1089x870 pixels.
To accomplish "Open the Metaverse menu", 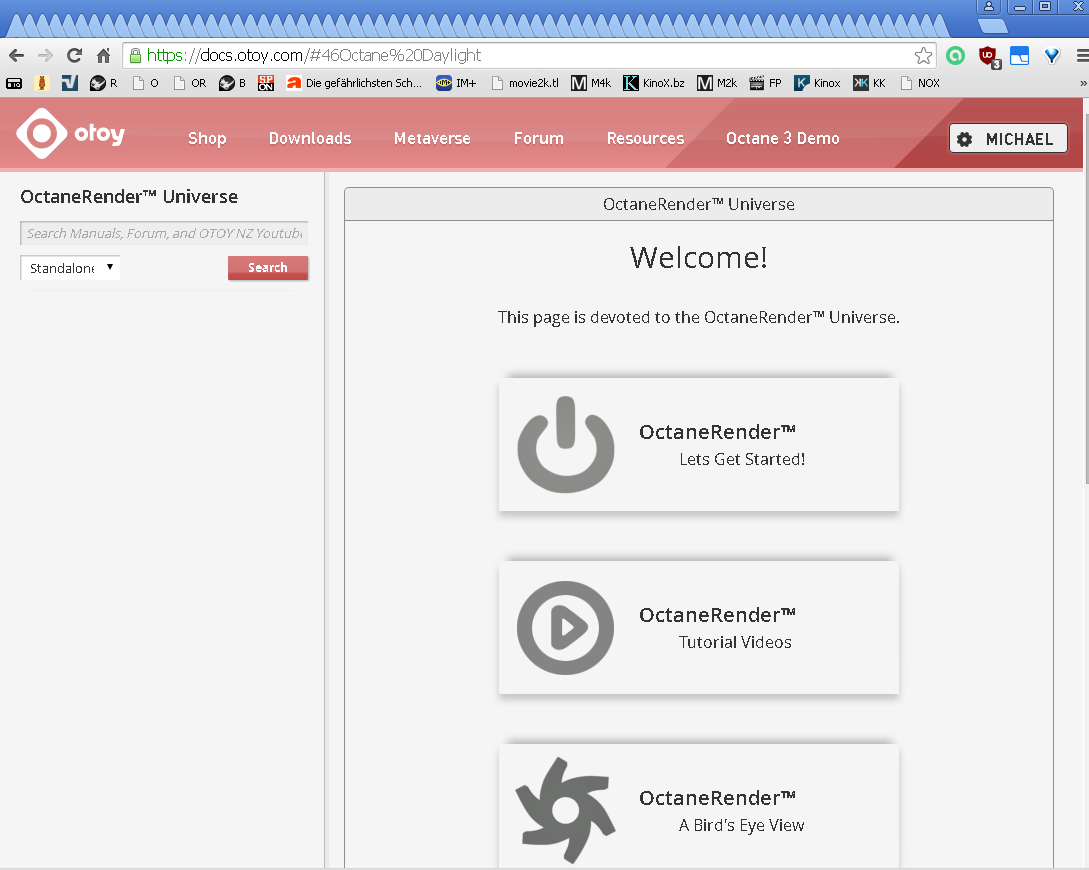I will 432,138.
